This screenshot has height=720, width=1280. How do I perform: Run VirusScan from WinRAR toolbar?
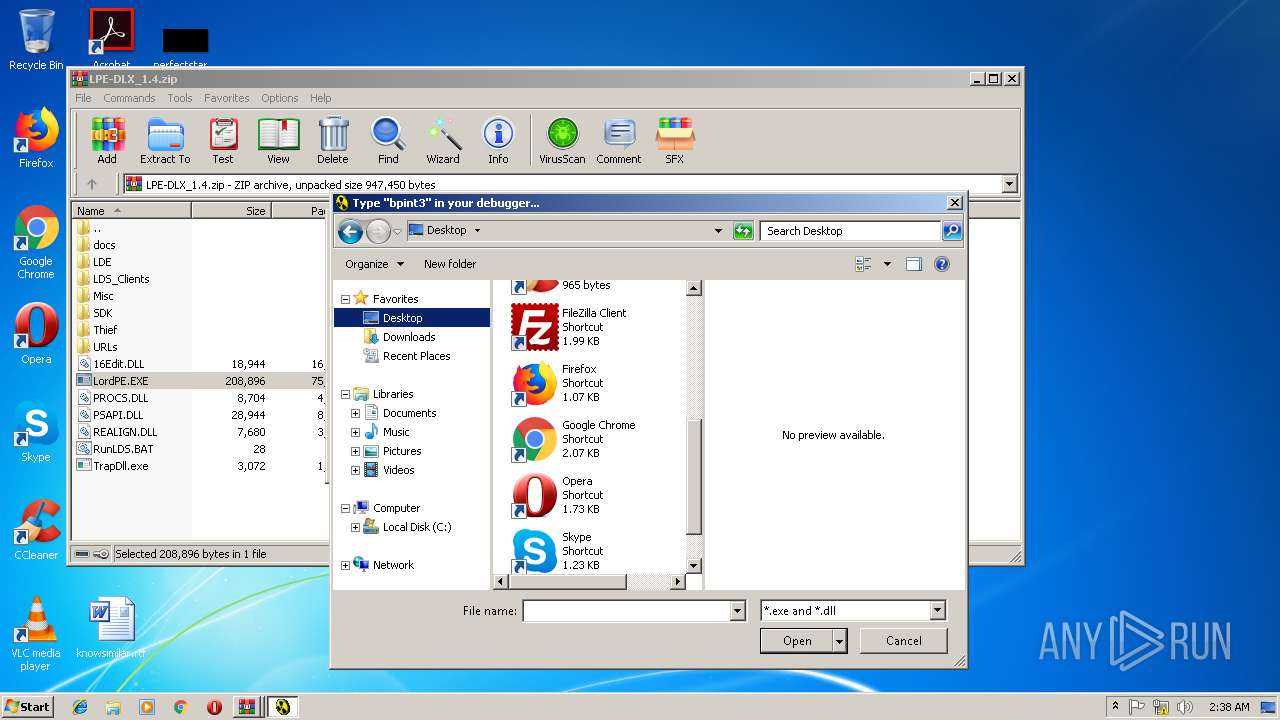point(562,141)
